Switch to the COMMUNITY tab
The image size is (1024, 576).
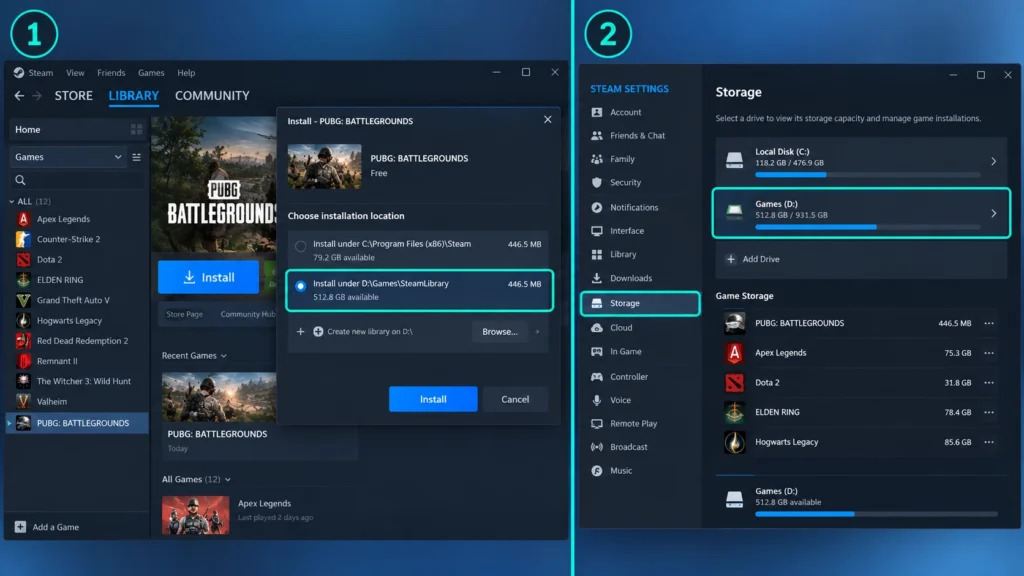point(212,95)
